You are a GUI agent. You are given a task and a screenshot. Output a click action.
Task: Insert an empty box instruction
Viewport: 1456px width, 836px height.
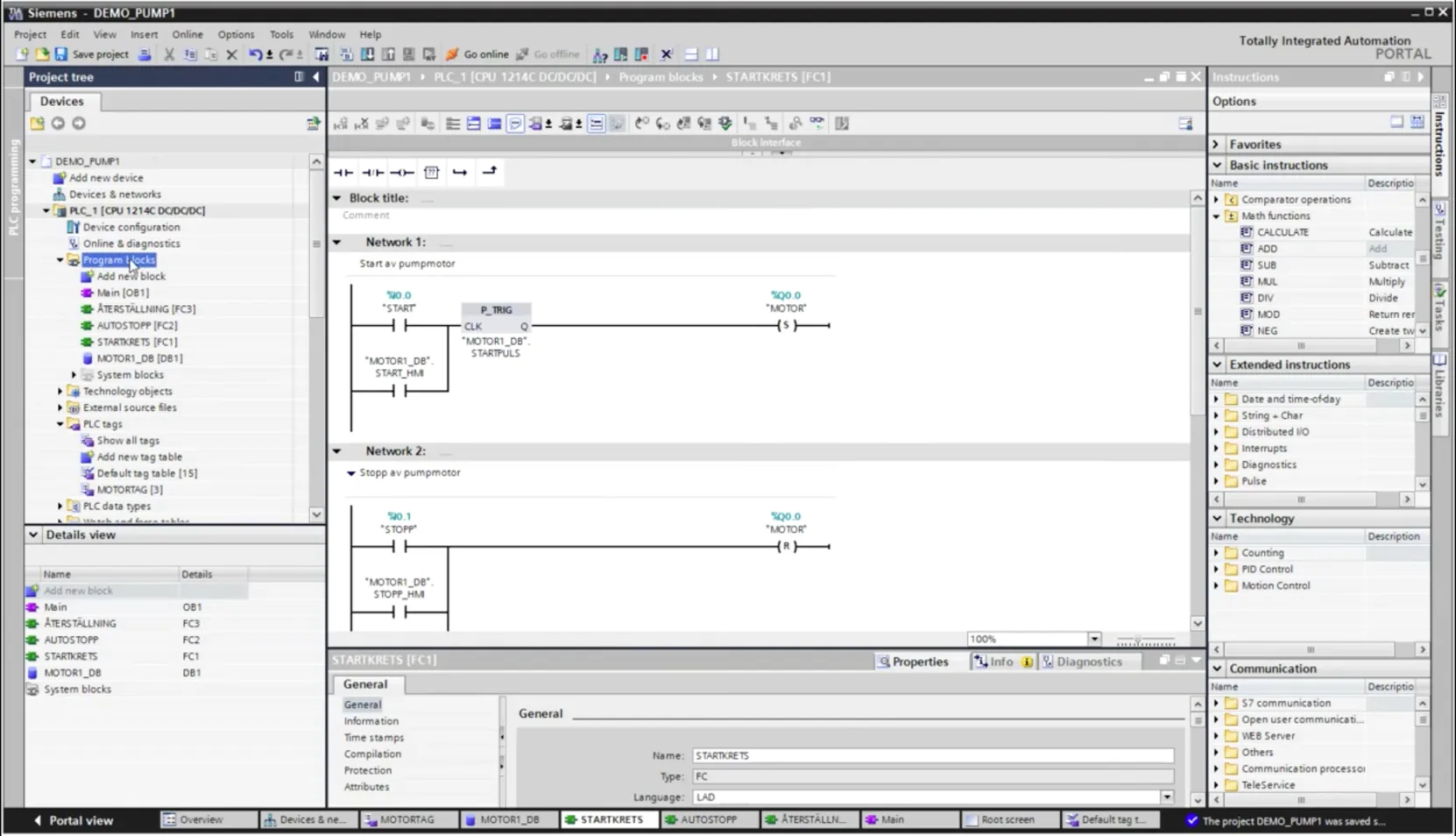pyautogui.click(x=431, y=172)
